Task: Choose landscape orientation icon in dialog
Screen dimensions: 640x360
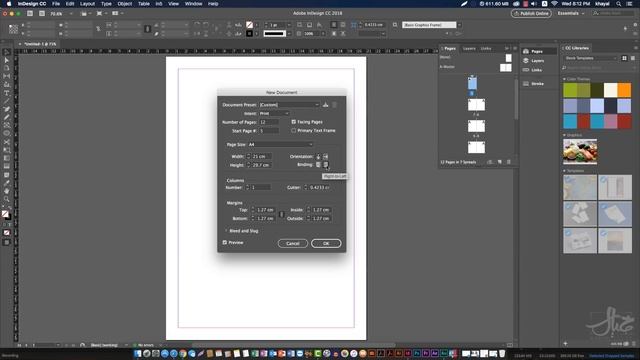Action: pyautogui.click(x=326, y=156)
